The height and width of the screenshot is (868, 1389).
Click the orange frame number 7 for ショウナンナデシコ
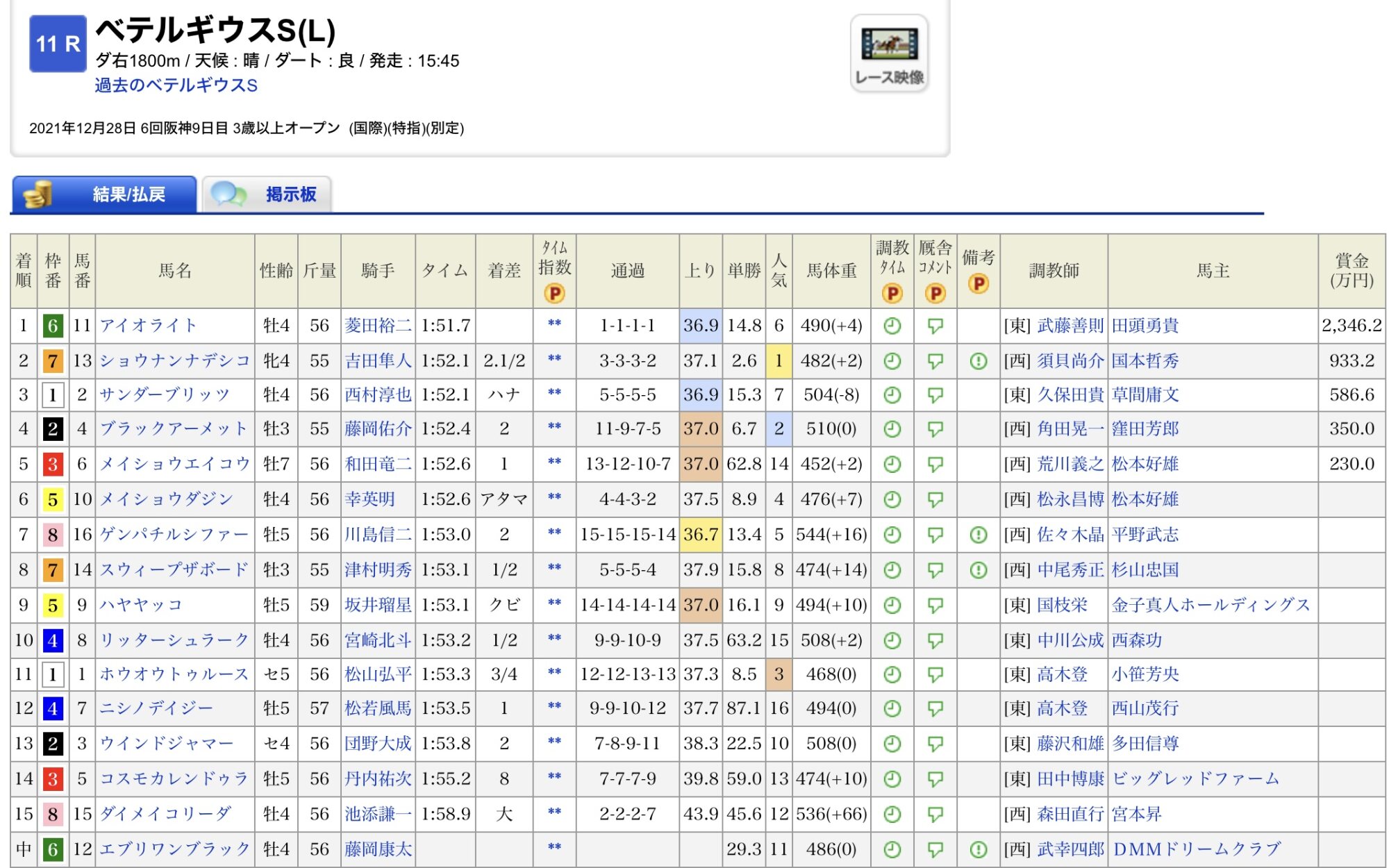tap(53, 361)
